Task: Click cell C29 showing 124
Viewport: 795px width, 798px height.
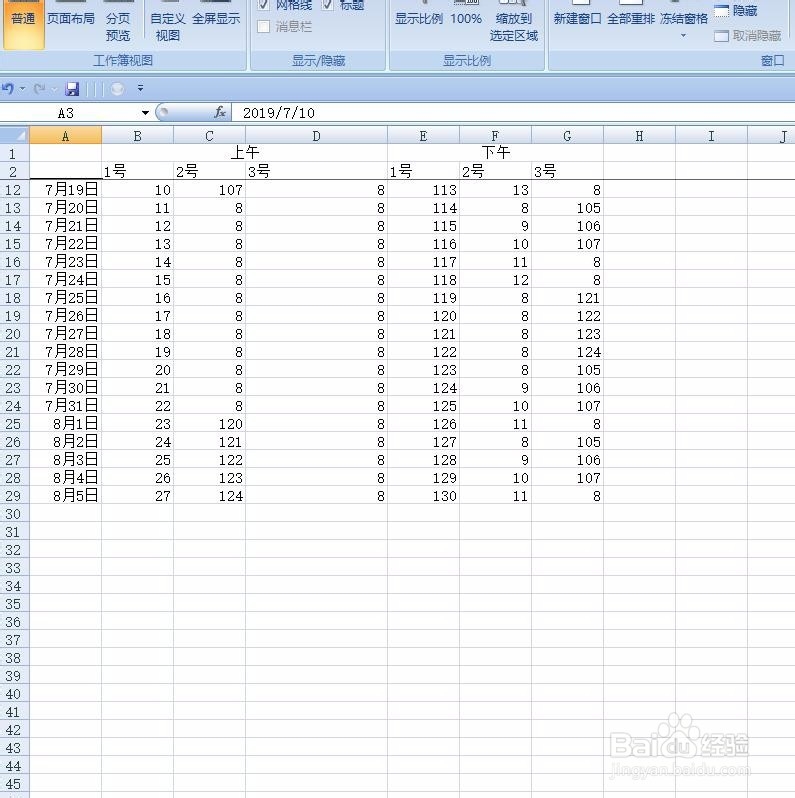Action: pos(209,496)
